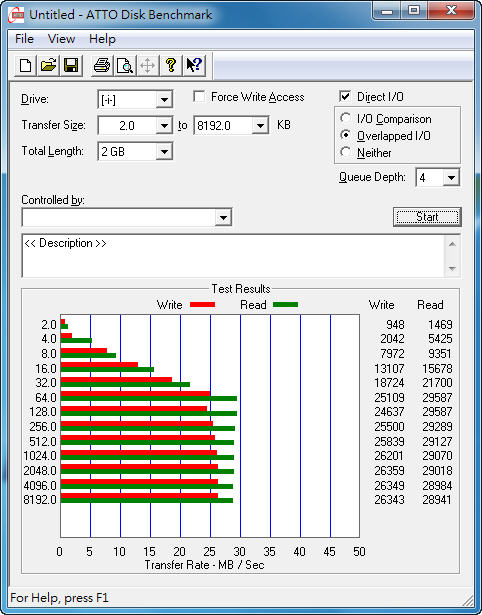
Task: Open Print Preview magnifier icon
Action: pyautogui.click(x=125, y=65)
